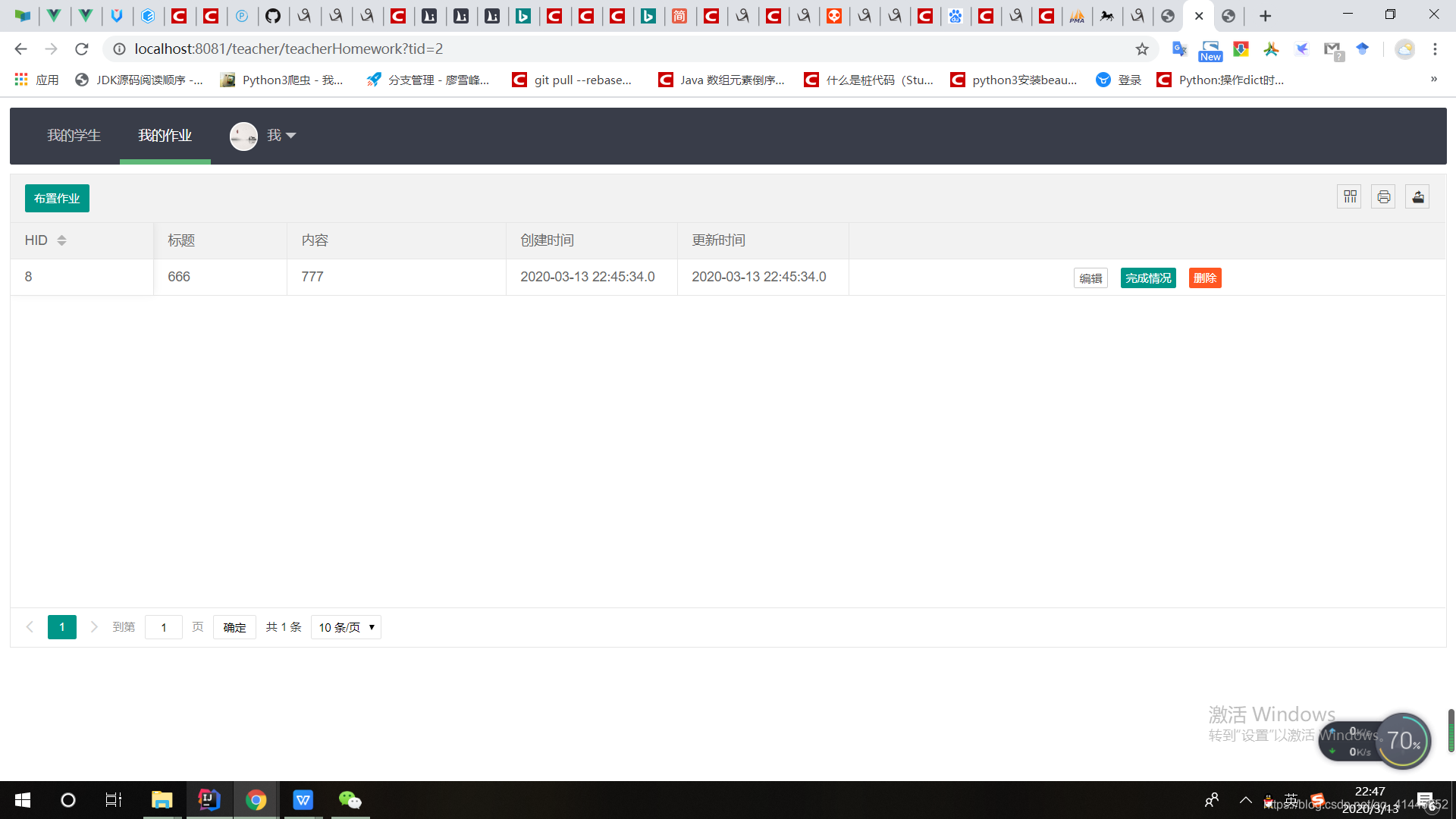Expand the 我 user dropdown menu

(x=281, y=136)
